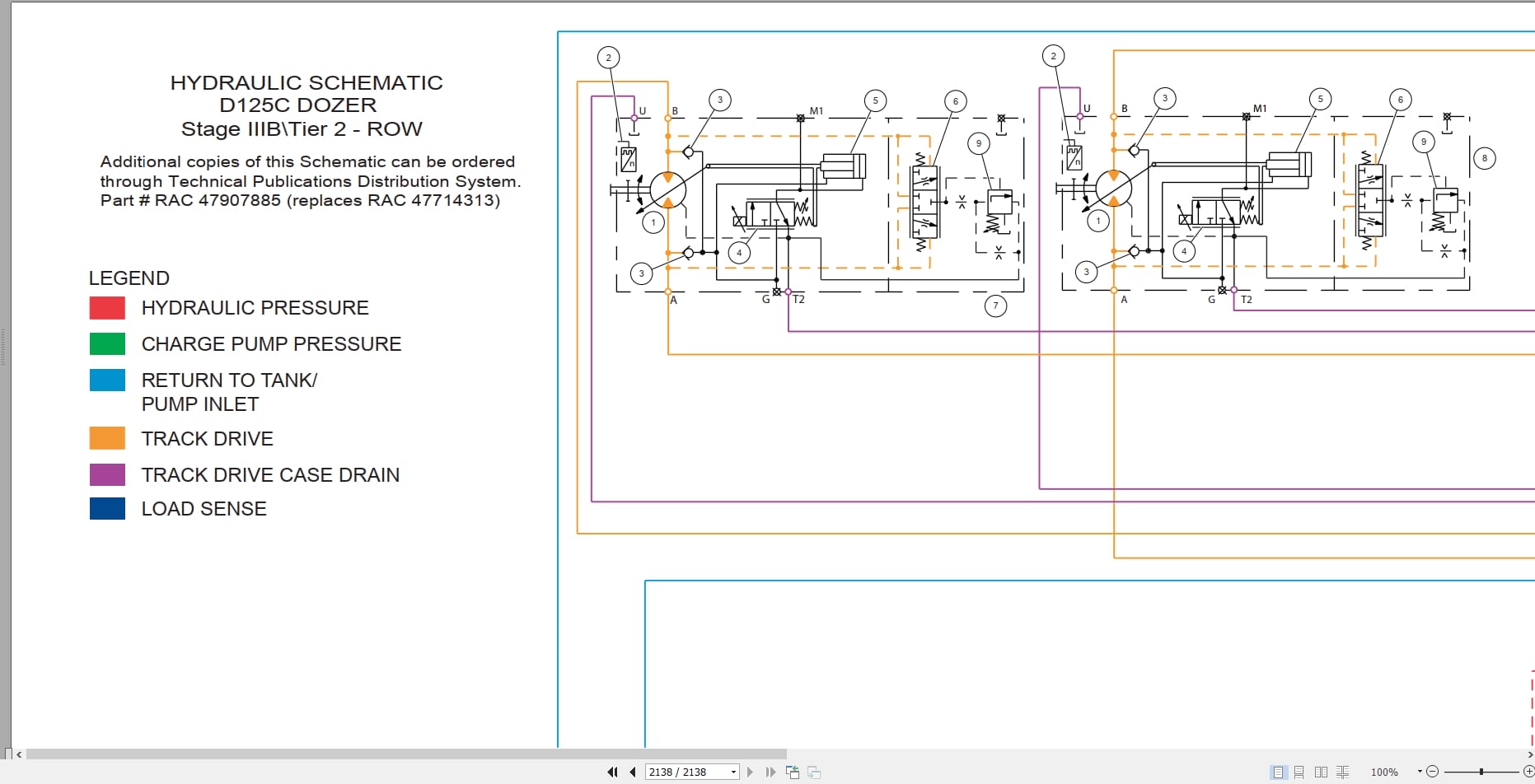1535x784 pixels.
Task: Go to the first page
Action: (x=612, y=772)
